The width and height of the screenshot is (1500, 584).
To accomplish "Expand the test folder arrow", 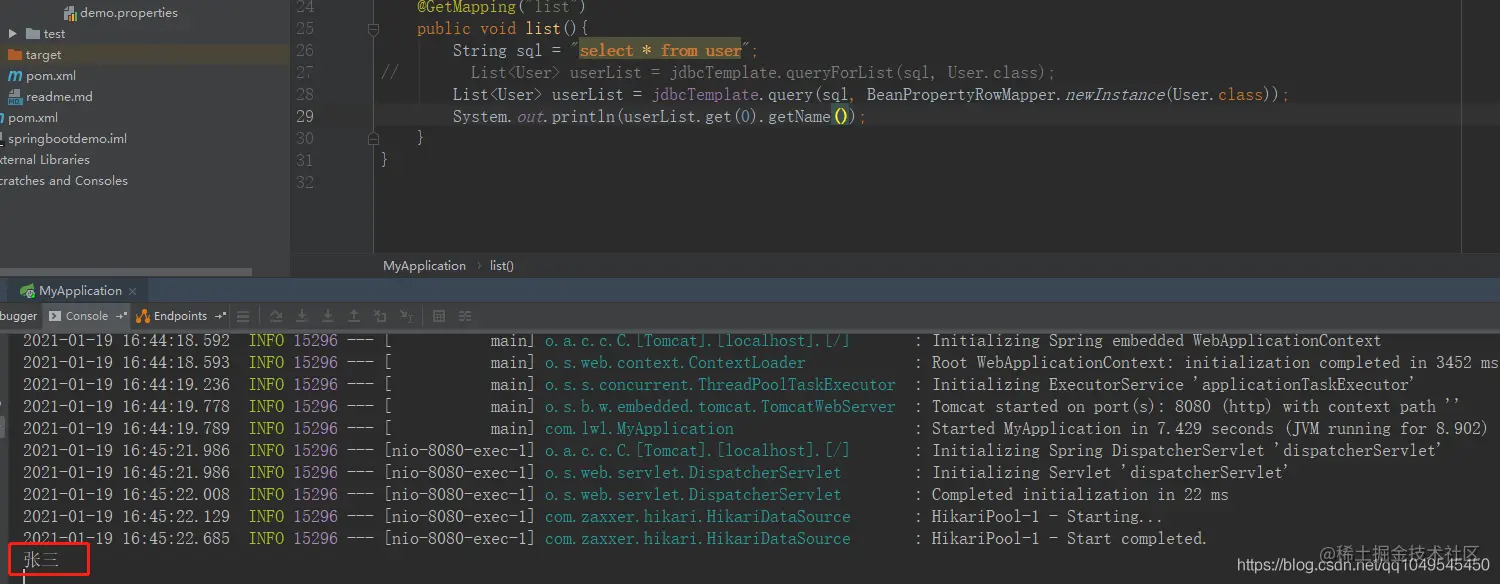I will 12,34.
